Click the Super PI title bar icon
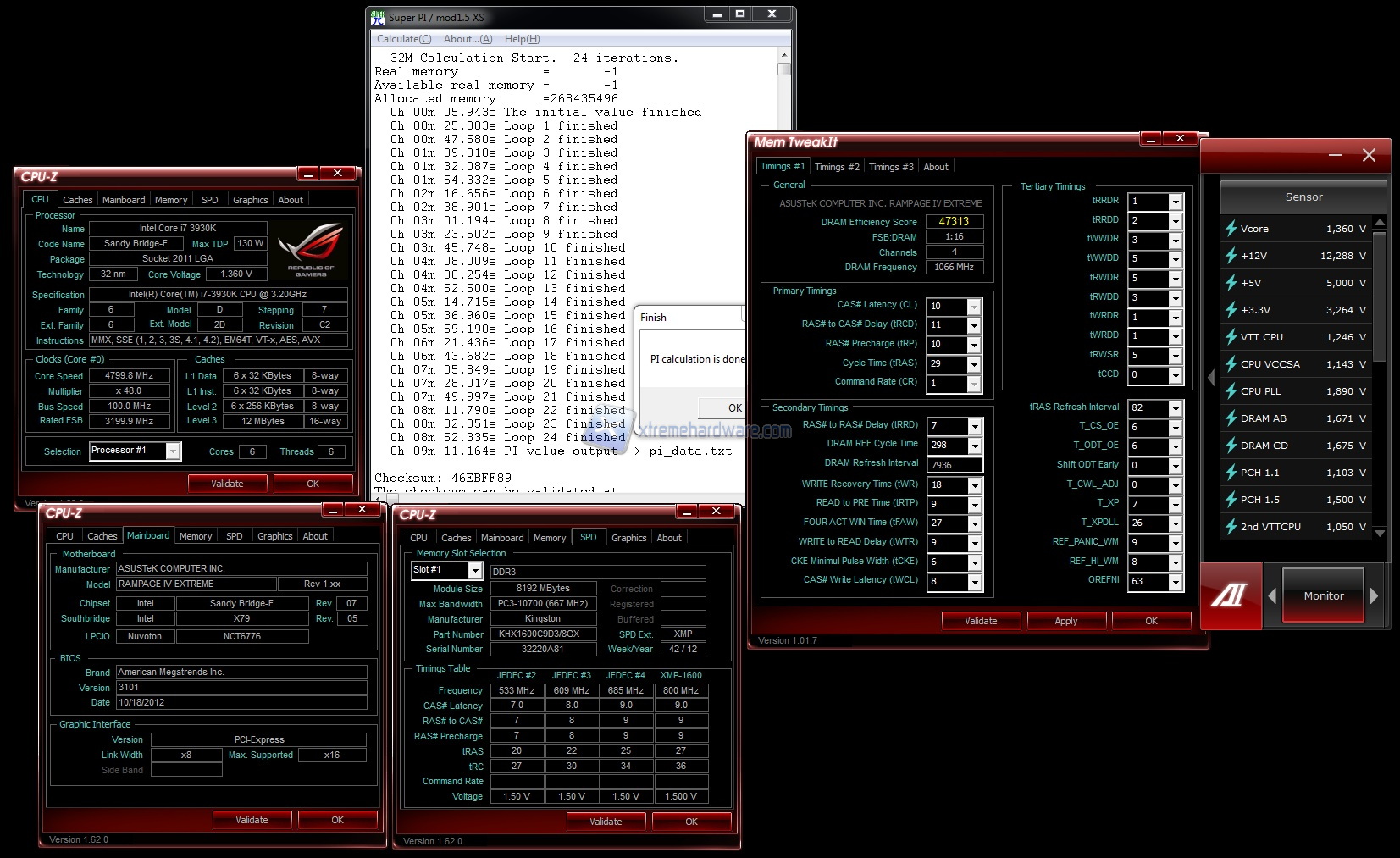The image size is (1400, 858). click(379, 17)
